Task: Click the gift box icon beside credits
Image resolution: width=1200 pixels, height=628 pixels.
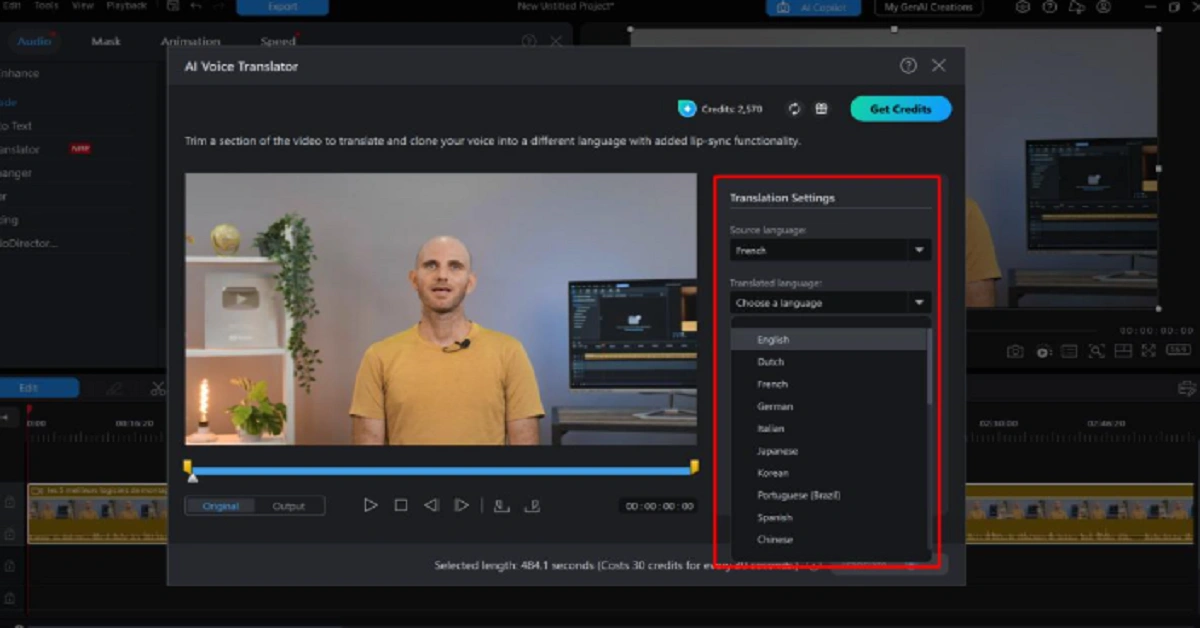Action: pyautogui.click(x=821, y=109)
